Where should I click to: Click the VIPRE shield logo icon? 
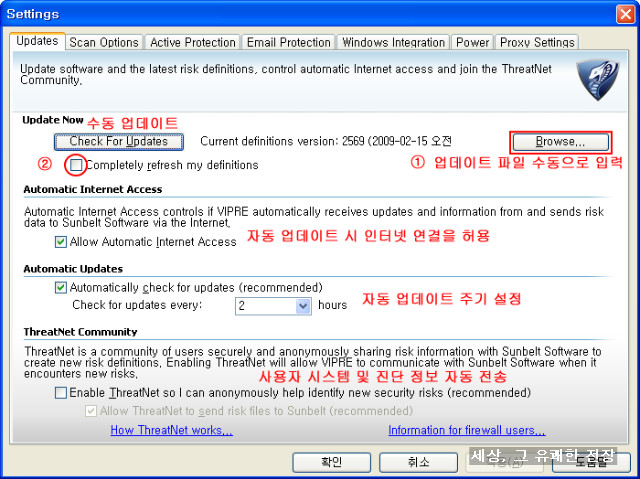(x=598, y=80)
